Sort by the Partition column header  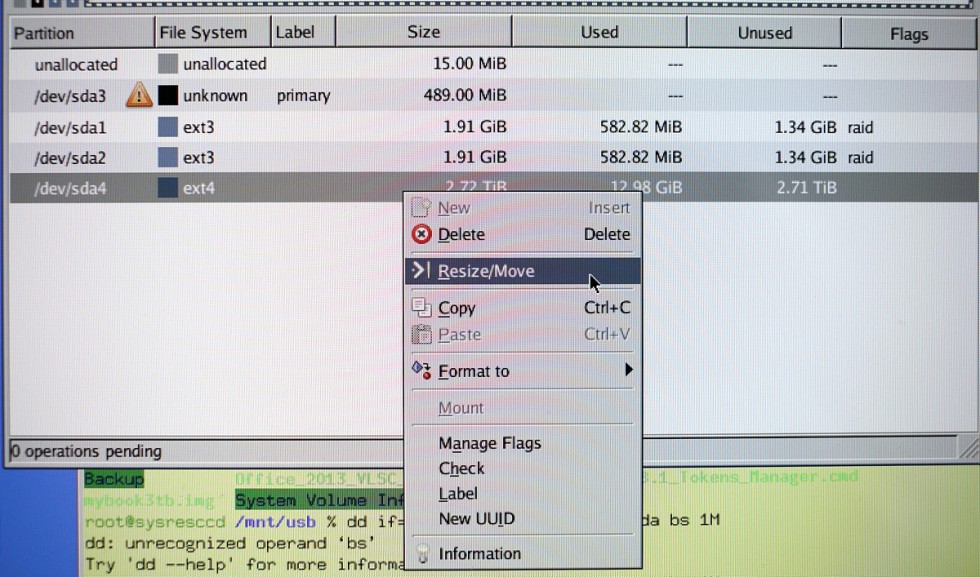pyautogui.click(x=44, y=33)
